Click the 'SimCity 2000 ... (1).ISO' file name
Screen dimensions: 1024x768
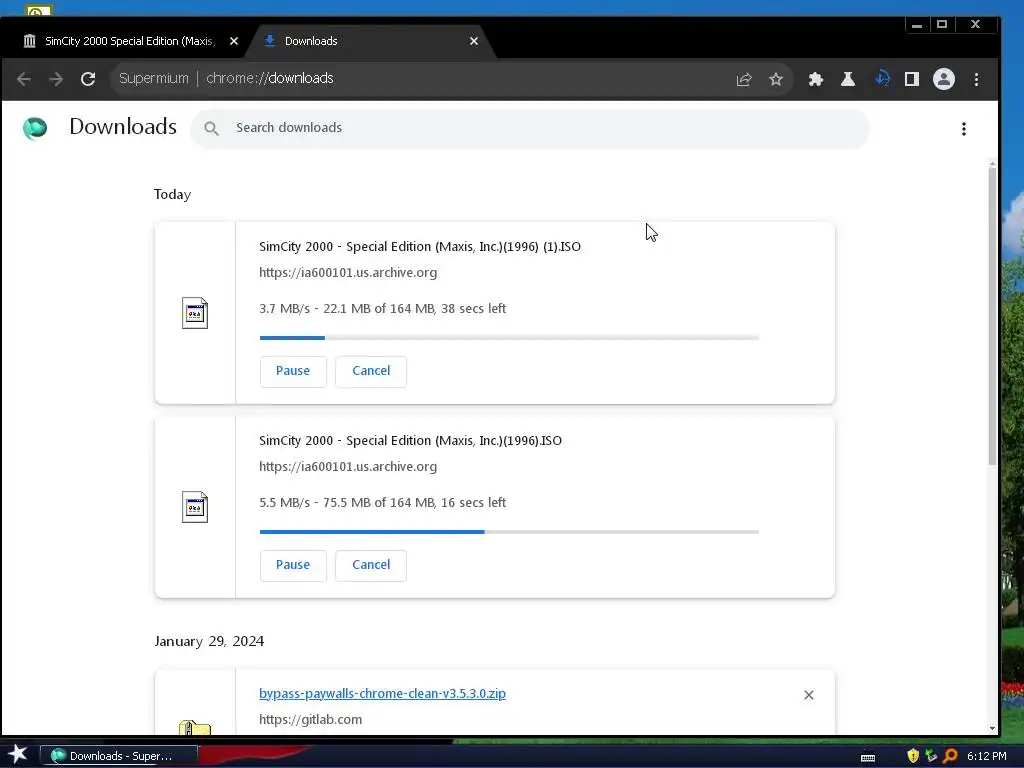pyautogui.click(x=420, y=247)
